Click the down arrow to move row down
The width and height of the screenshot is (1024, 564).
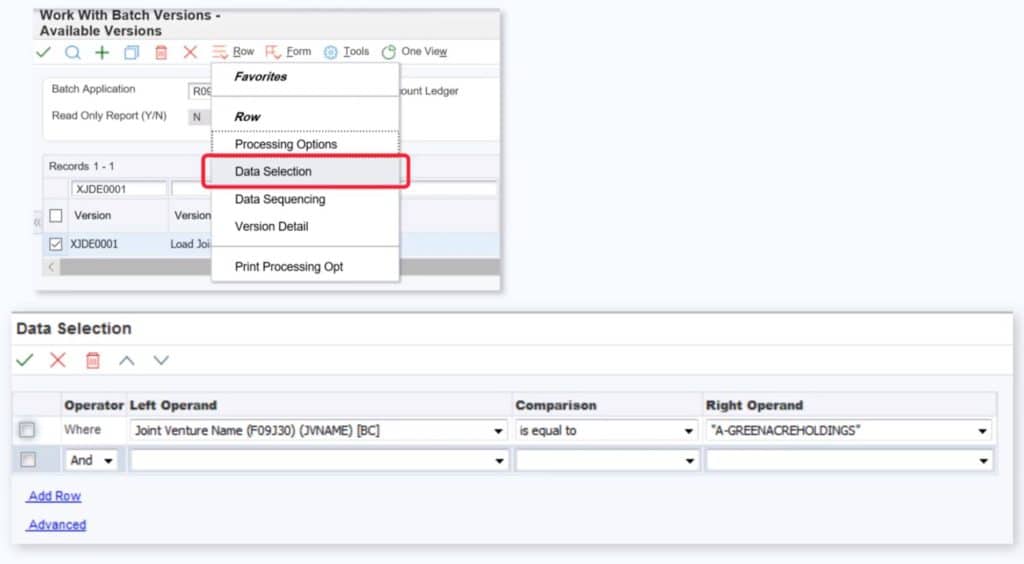point(160,360)
